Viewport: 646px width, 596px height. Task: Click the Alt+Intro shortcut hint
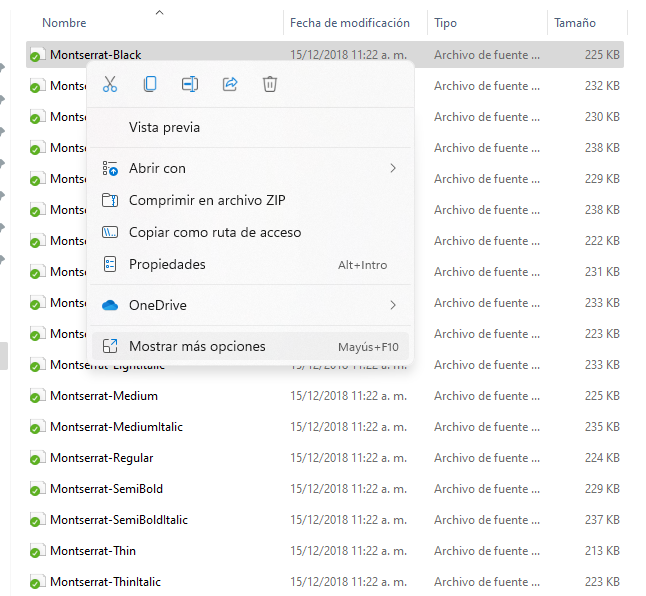tap(363, 265)
